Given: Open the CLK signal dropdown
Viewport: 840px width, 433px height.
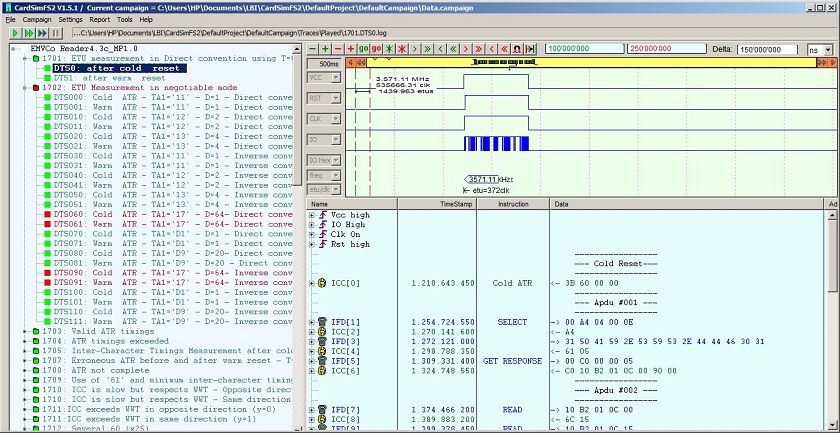Looking at the screenshot, I should click(335, 119).
